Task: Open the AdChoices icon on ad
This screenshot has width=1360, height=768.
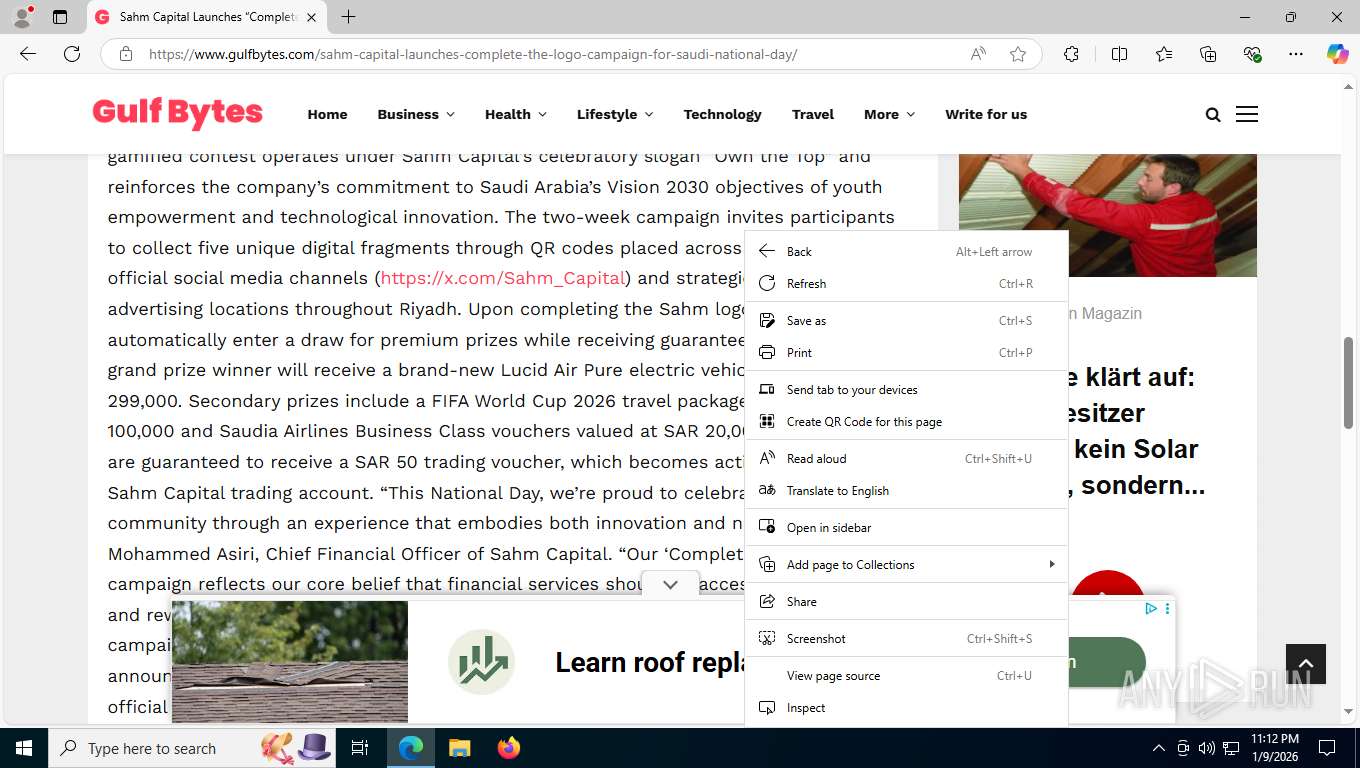Action: pos(1151,608)
